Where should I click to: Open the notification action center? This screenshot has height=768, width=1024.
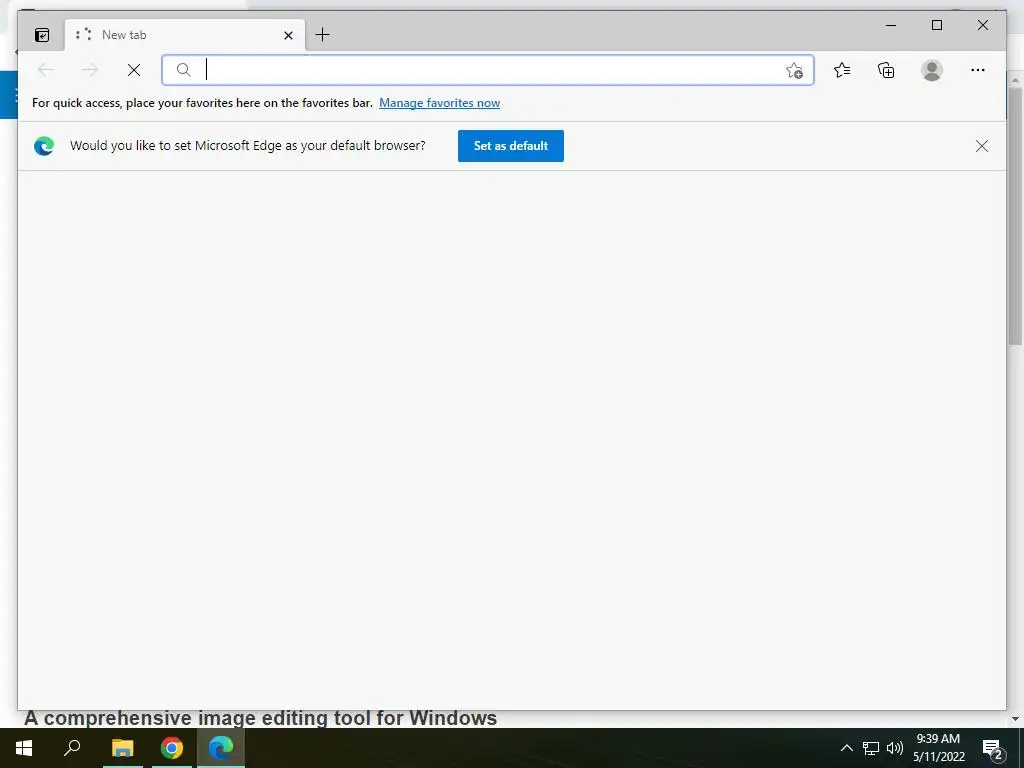992,748
